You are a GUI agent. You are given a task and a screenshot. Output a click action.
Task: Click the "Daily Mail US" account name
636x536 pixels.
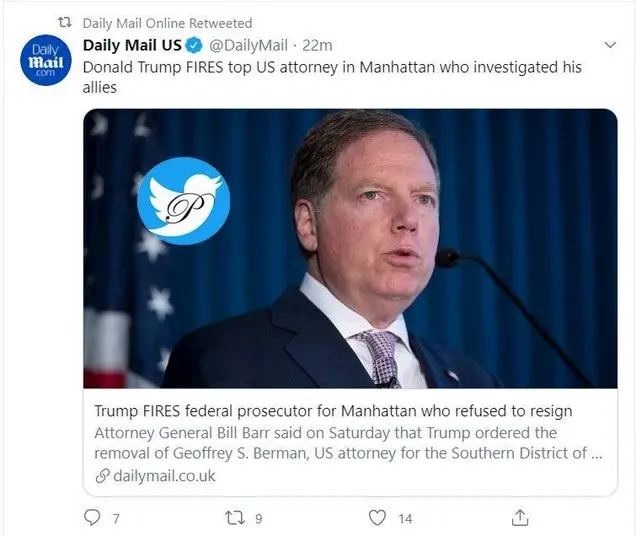coord(132,45)
